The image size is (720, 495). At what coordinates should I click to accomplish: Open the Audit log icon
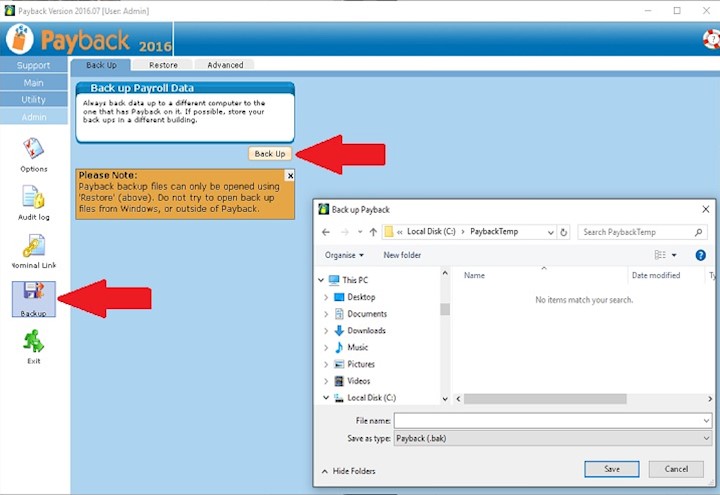(33, 198)
